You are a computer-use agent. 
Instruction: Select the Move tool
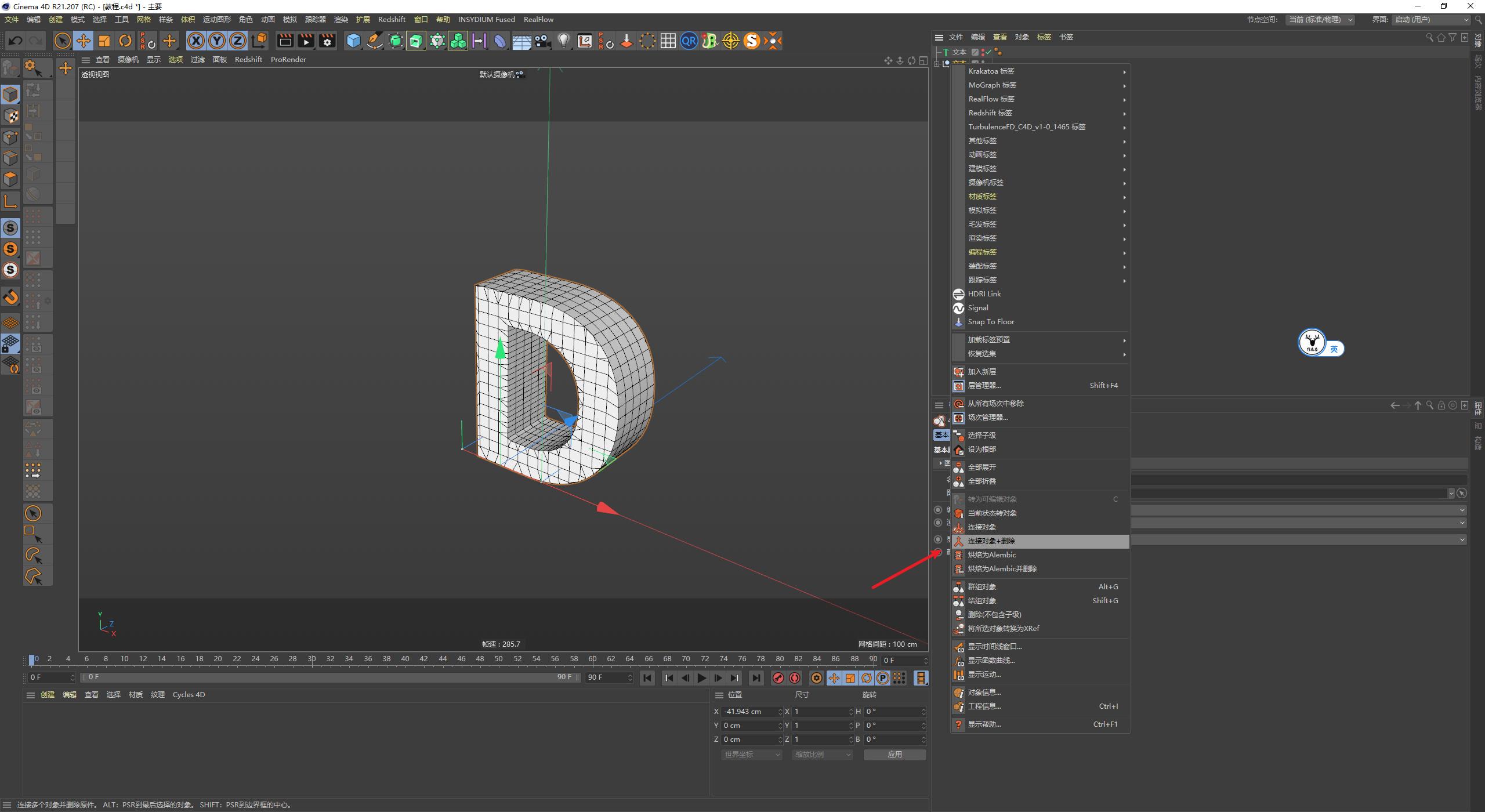[x=84, y=41]
